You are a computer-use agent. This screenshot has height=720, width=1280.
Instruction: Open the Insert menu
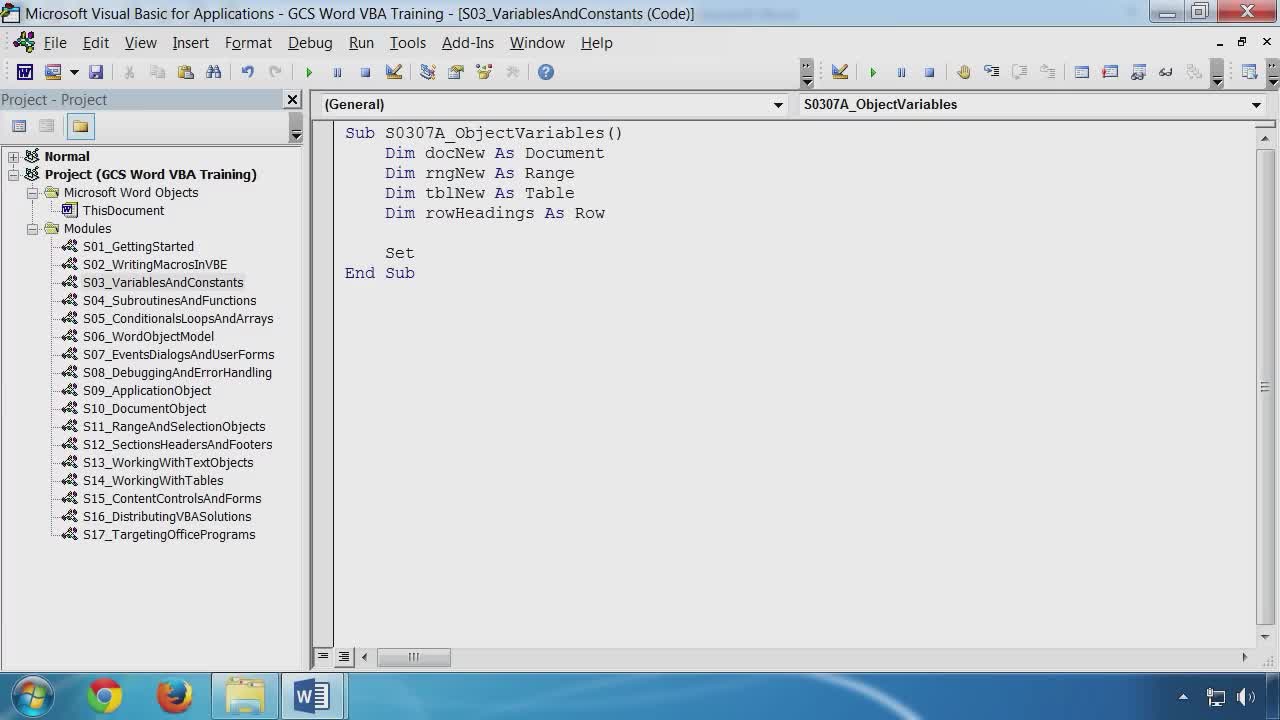tap(190, 43)
